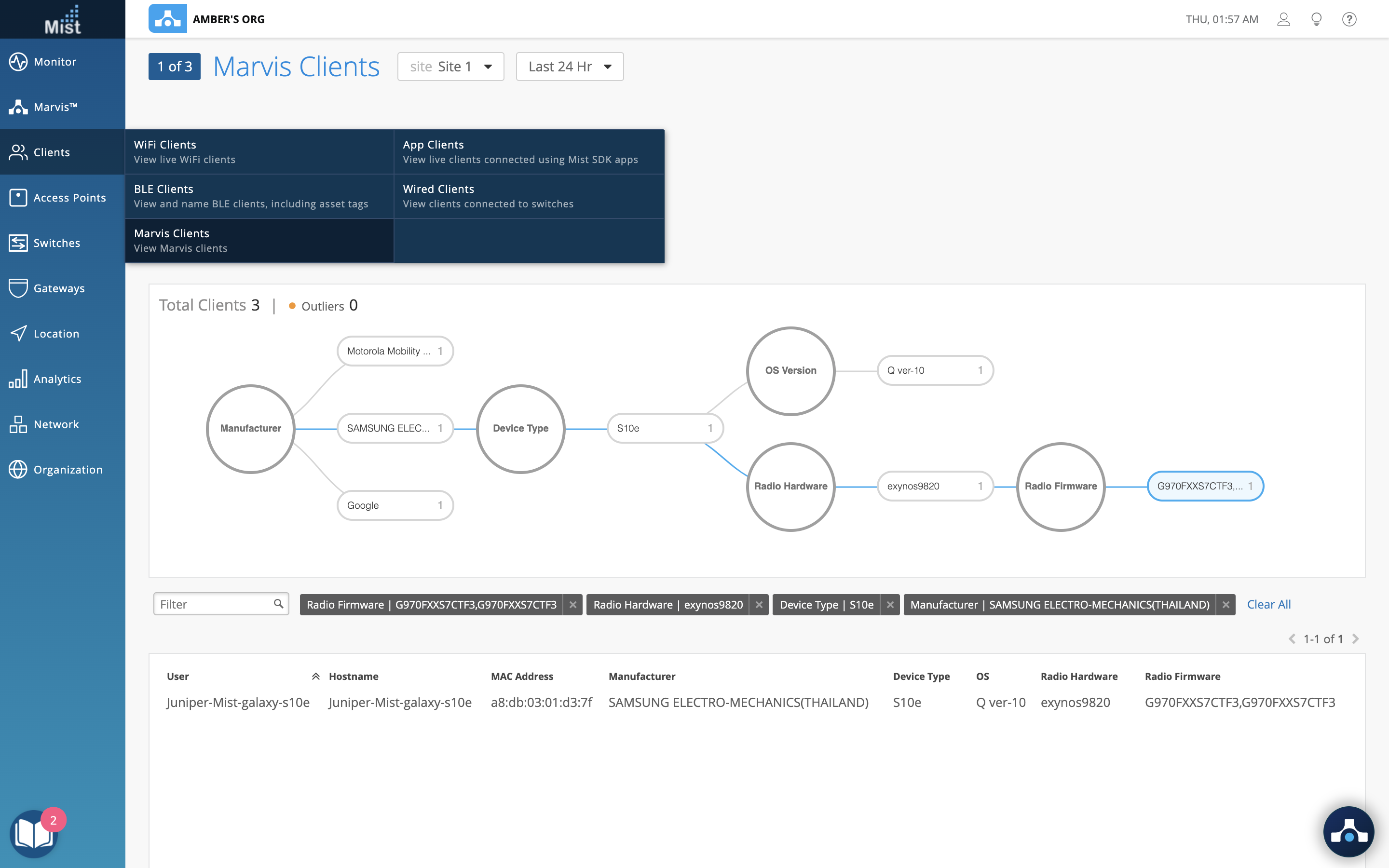Open the Site 1 site dropdown
1389x868 pixels.
(450, 67)
